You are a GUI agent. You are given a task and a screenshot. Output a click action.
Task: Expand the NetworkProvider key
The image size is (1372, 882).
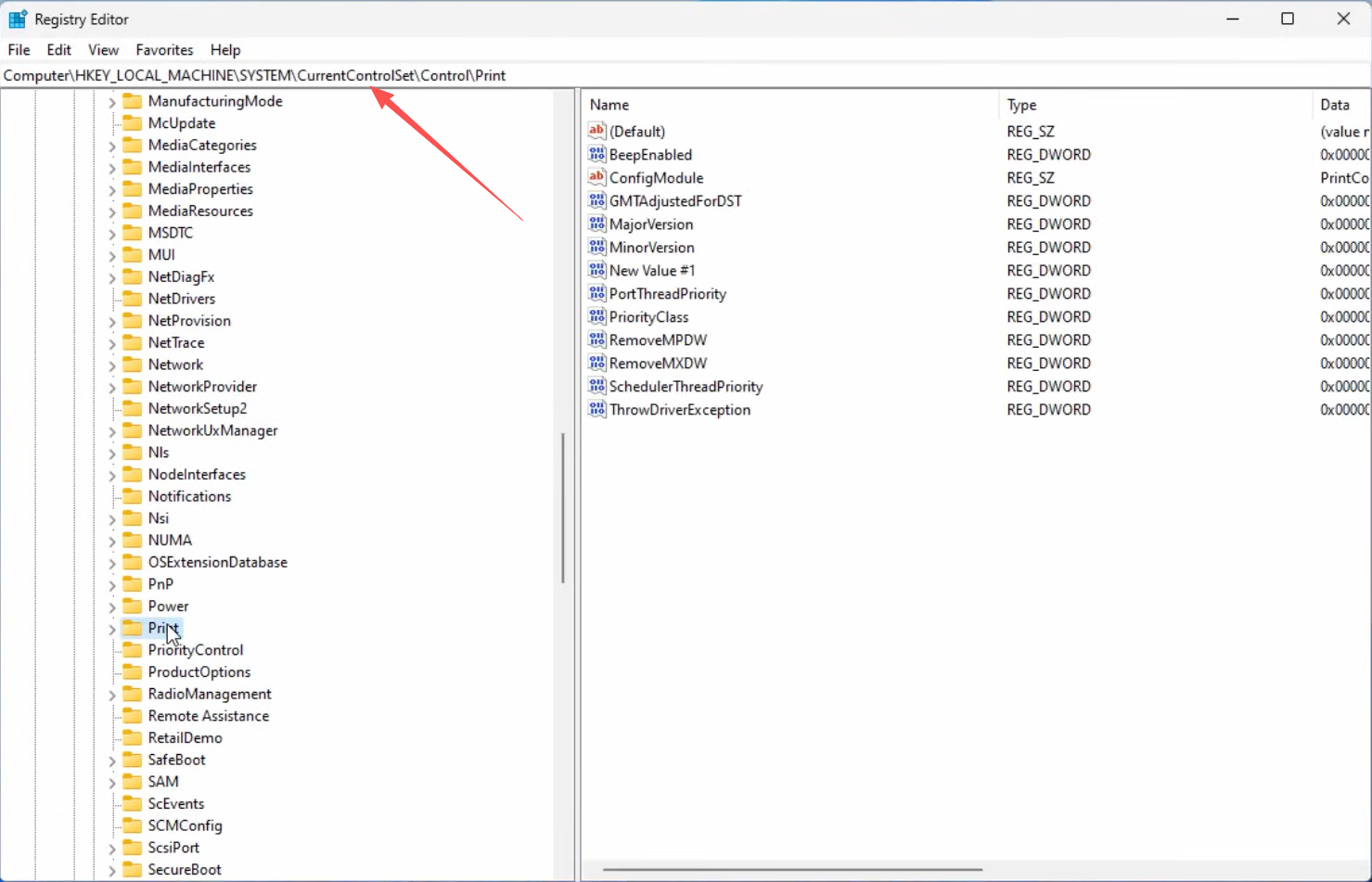pos(112,388)
